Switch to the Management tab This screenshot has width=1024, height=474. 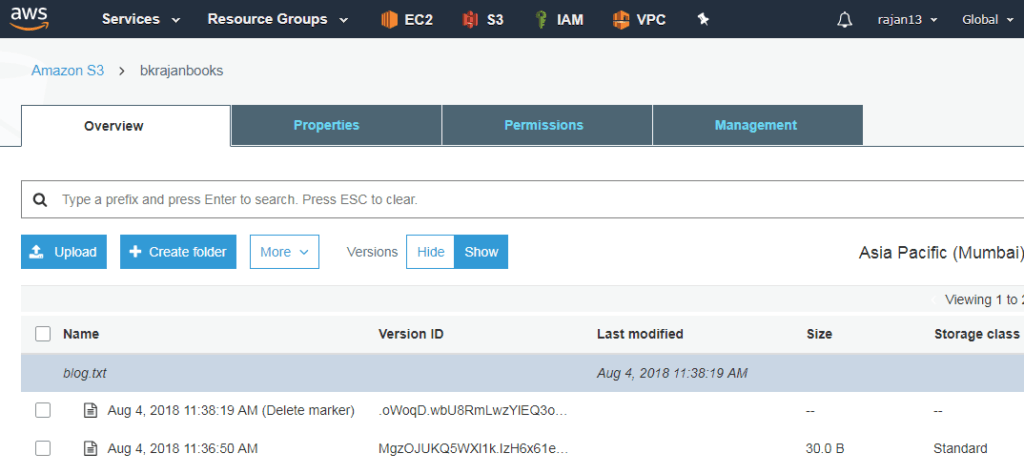coord(756,125)
